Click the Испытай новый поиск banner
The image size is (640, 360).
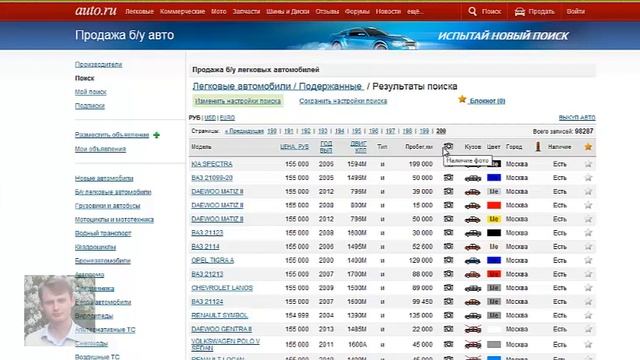[x=503, y=36]
